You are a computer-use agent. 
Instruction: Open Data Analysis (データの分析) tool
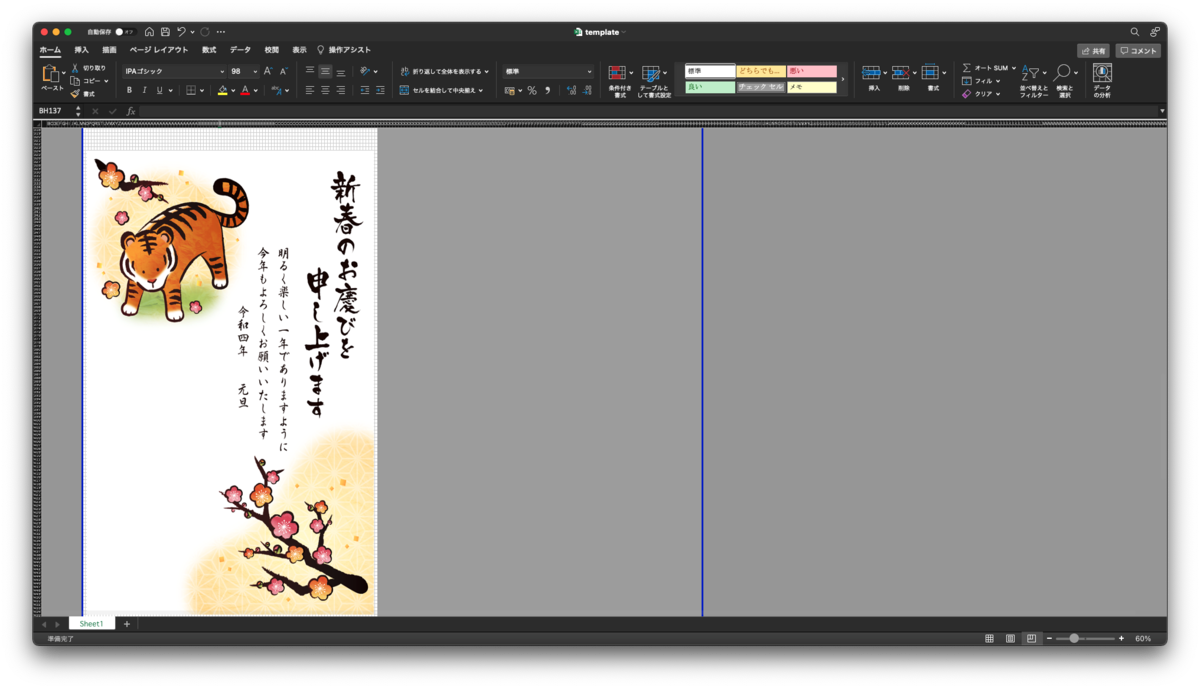click(x=1102, y=80)
